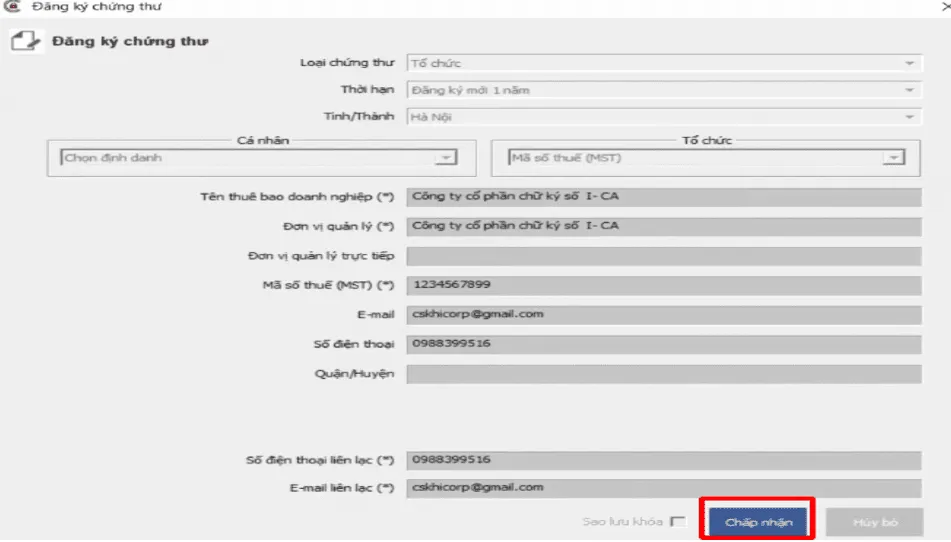Expand the Mã số thuế (MST) combo box
The width and height of the screenshot is (951, 542).
(706, 158)
